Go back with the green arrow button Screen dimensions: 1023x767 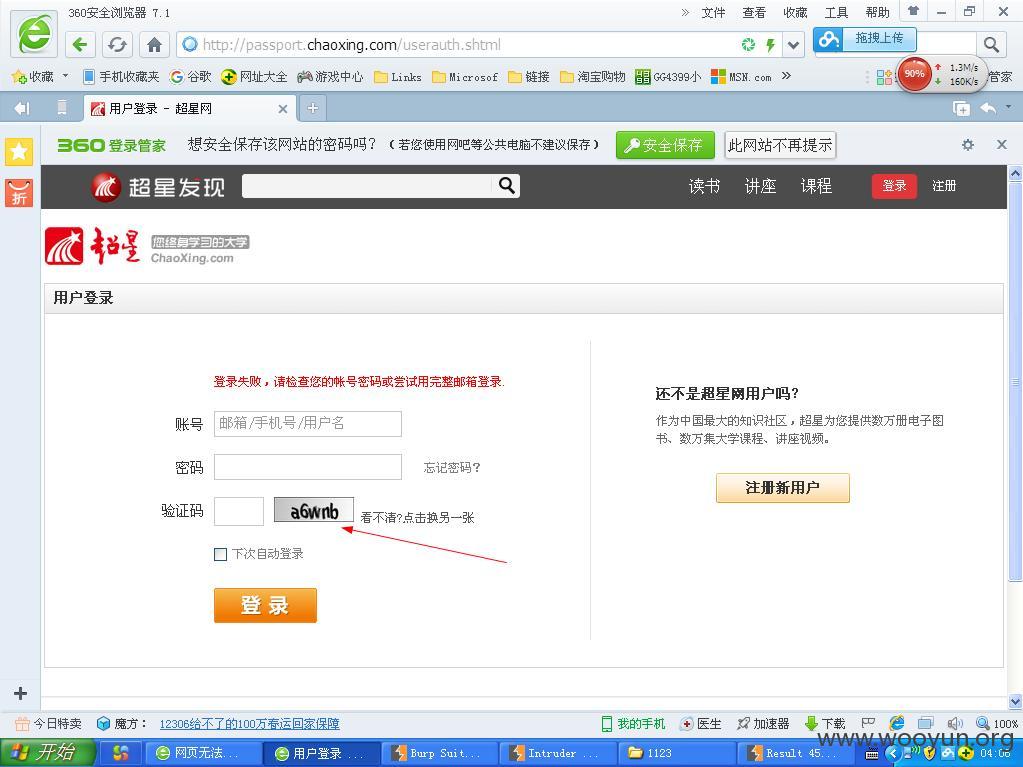tap(80, 44)
